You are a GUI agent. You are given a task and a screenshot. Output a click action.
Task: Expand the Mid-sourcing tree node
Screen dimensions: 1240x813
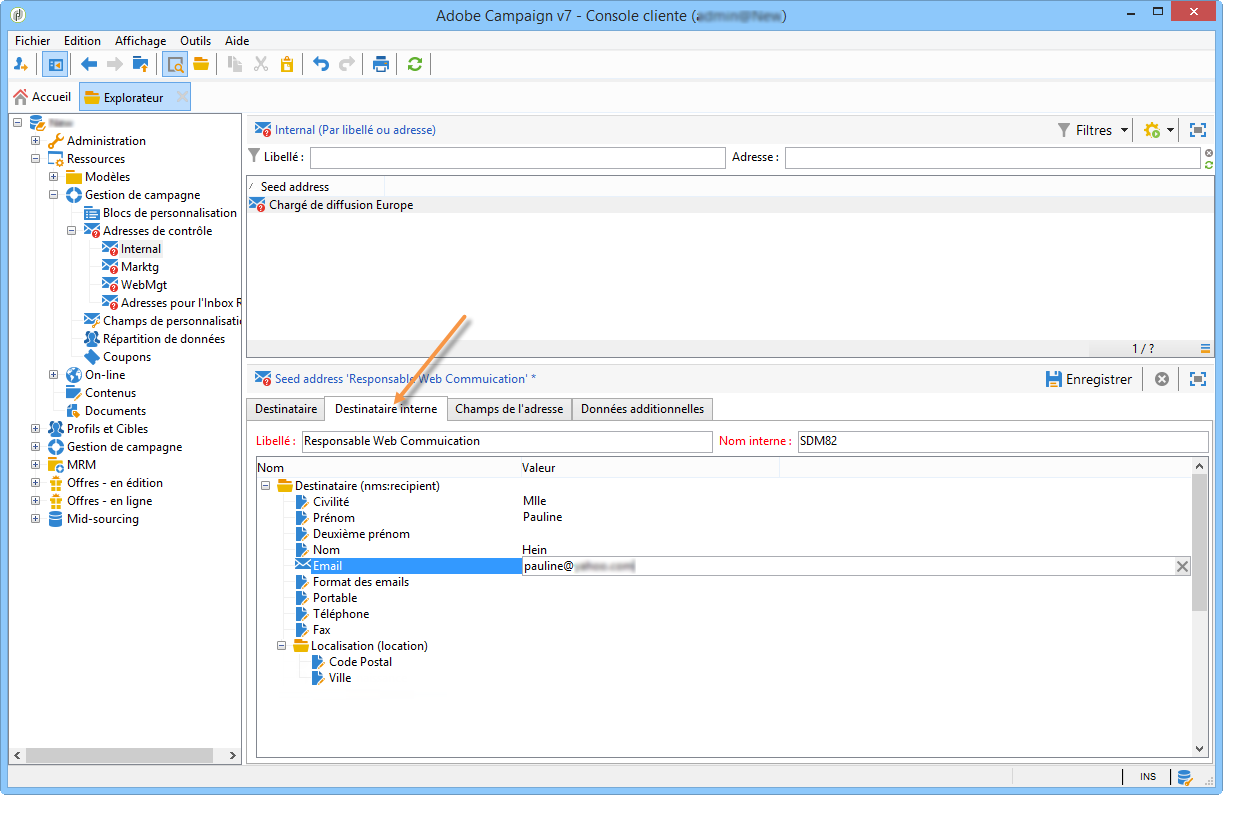point(36,519)
